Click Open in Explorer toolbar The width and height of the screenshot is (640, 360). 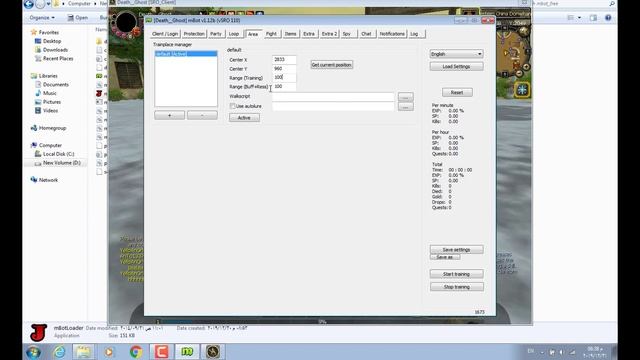(x=78, y=18)
